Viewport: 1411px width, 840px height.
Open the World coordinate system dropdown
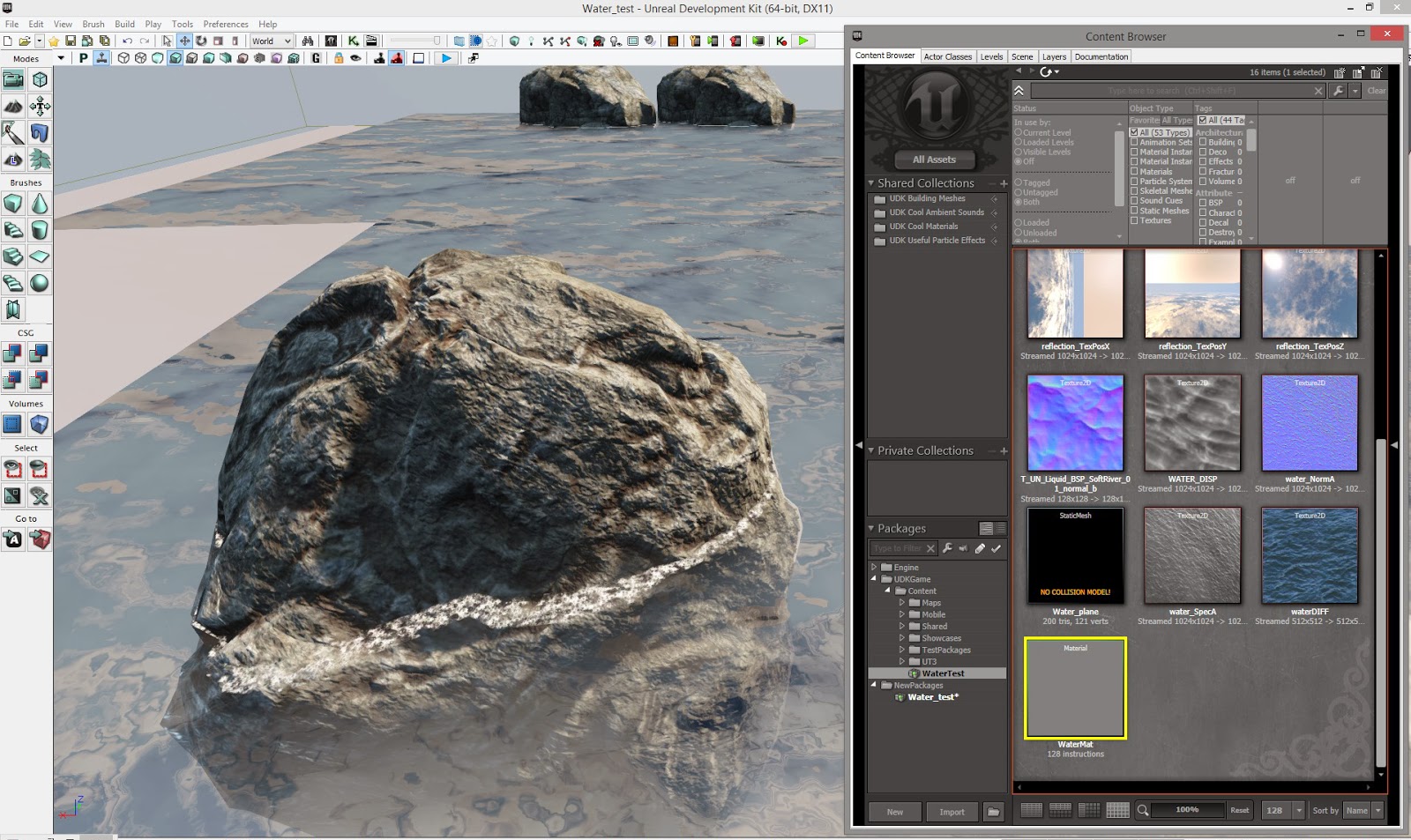click(x=272, y=41)
